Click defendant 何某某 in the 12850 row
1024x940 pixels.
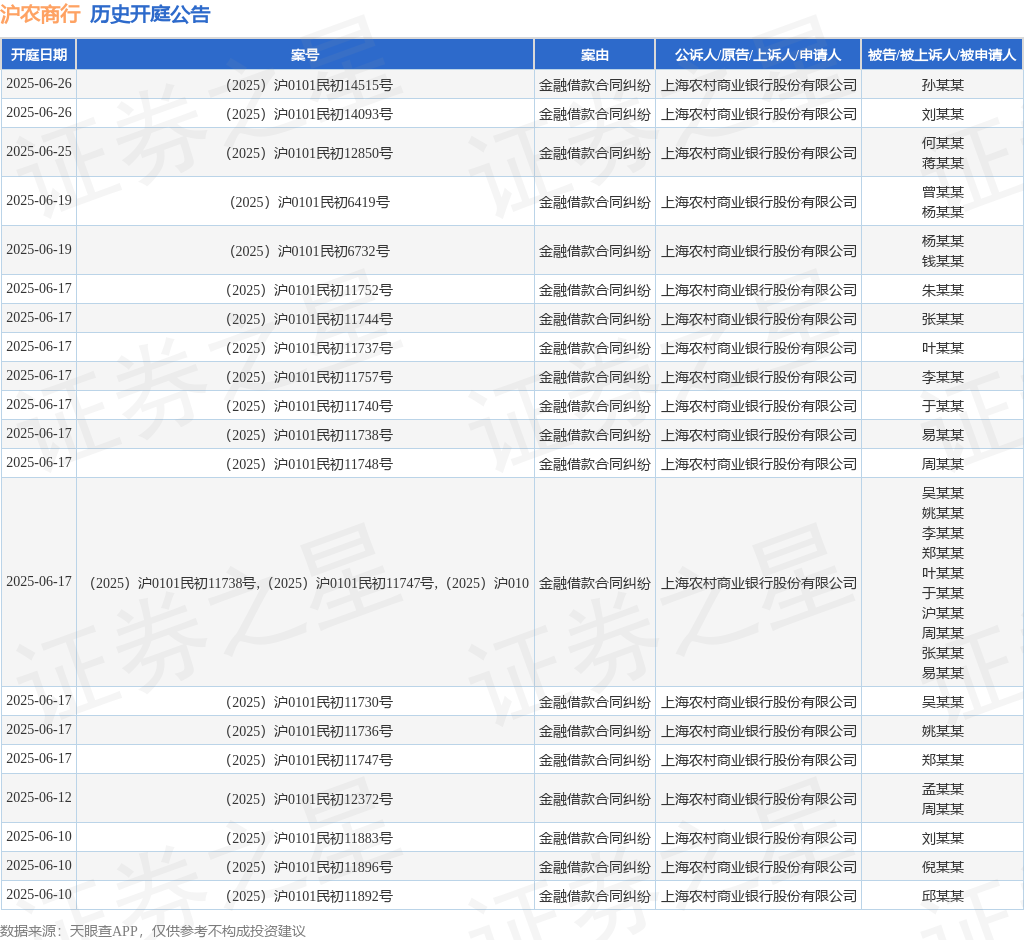pyautogui.click(x=942, y=143)
